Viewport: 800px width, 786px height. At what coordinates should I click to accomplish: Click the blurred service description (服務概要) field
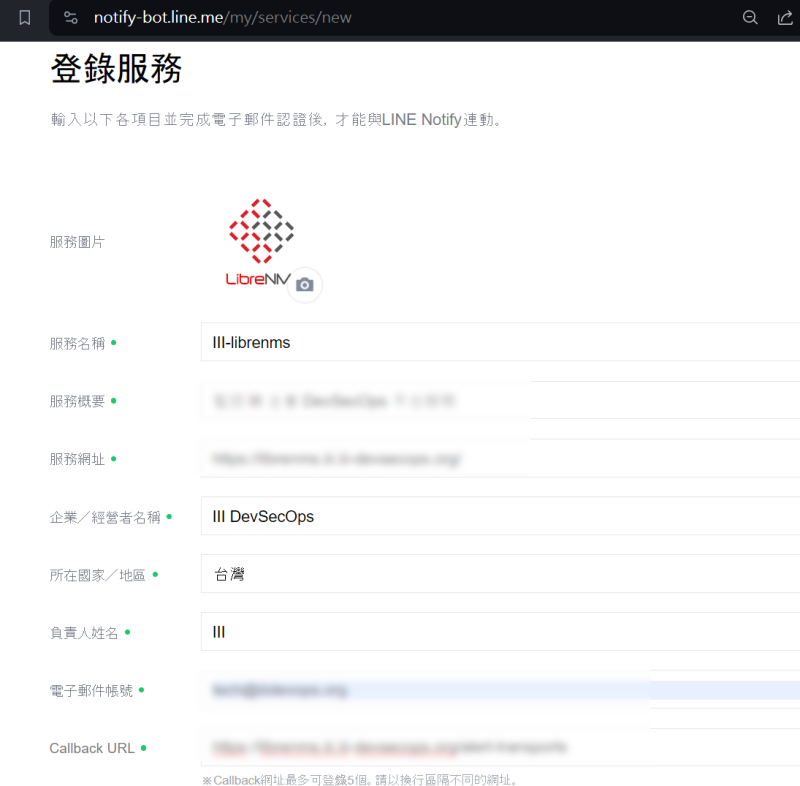pyautogui.click(x=501, y=400)
